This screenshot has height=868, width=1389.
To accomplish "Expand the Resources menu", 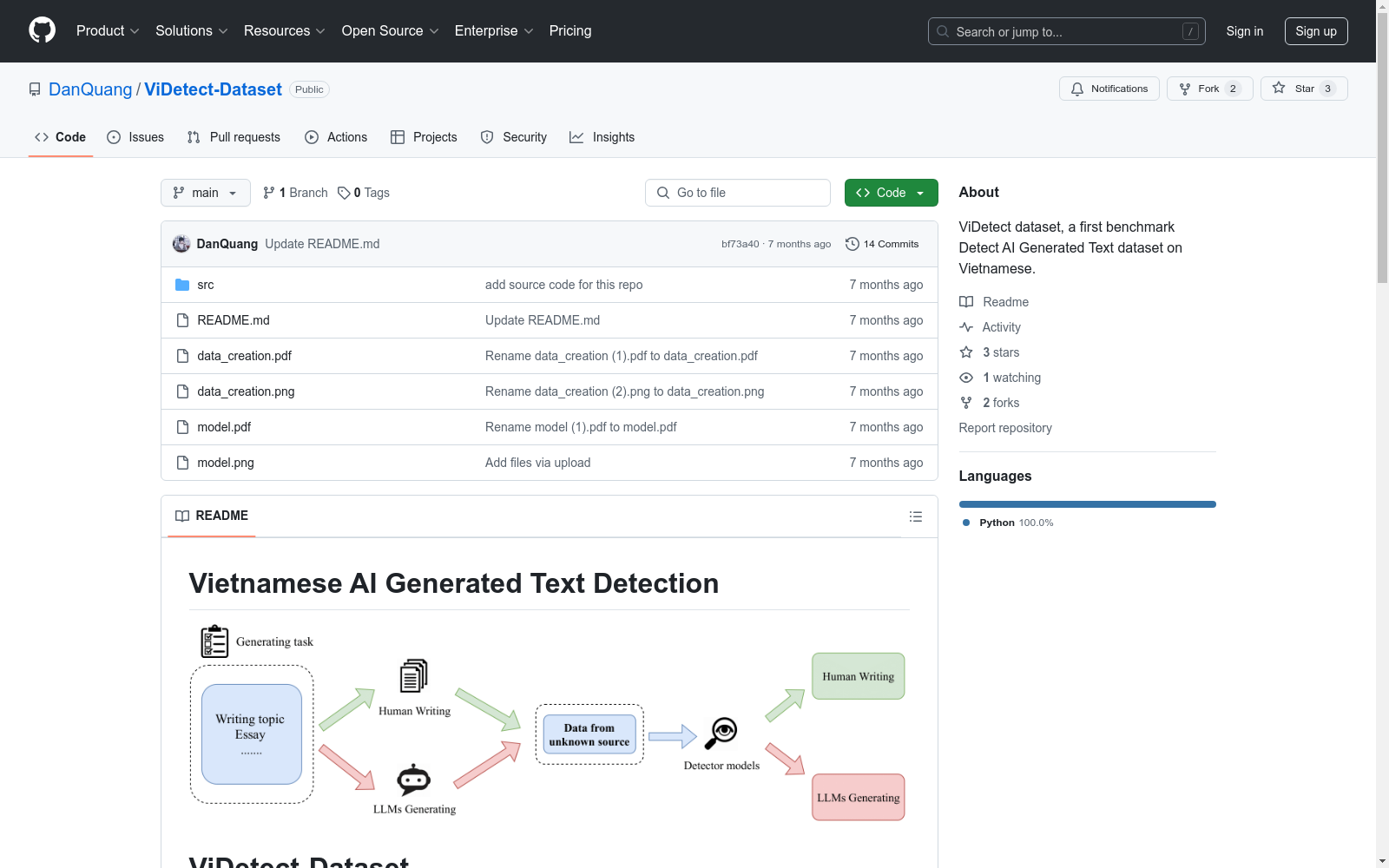I will 285,30.
